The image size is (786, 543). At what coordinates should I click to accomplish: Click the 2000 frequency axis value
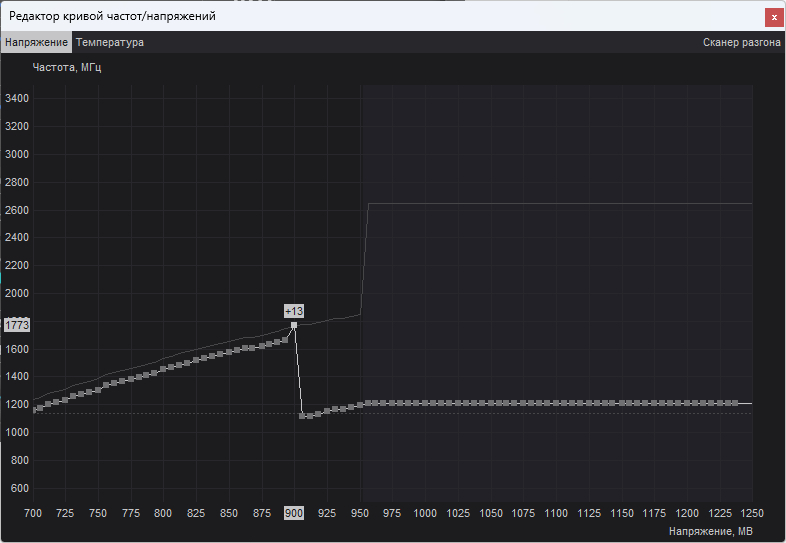(17, 293)
